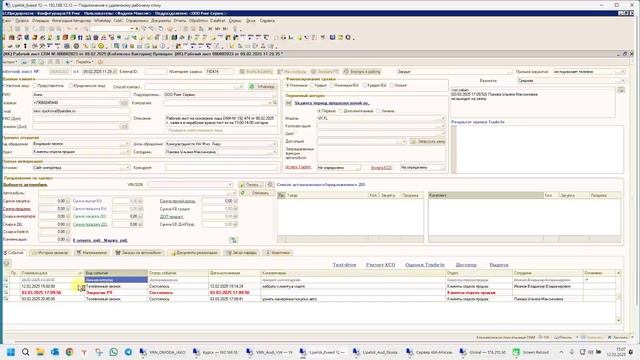Open Важность dropdown showing Средняя
The image size is (640, 360).
[622, 81]
